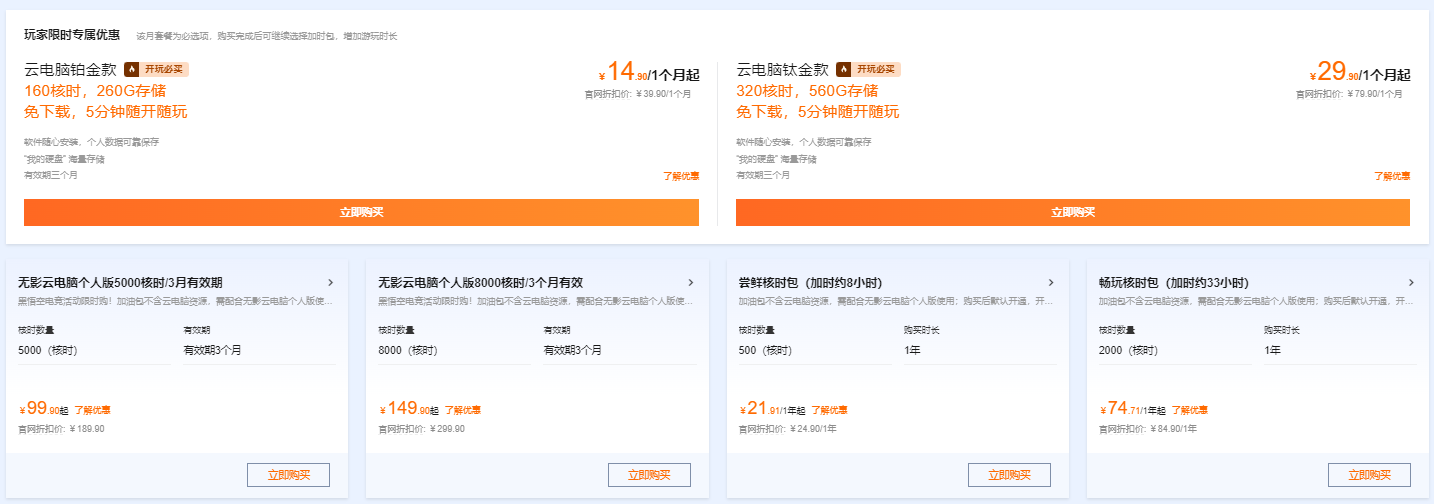Open 了解优惠 next to ¥21.91 price
Screen dimensions: 1434x504
pos(830,410)
